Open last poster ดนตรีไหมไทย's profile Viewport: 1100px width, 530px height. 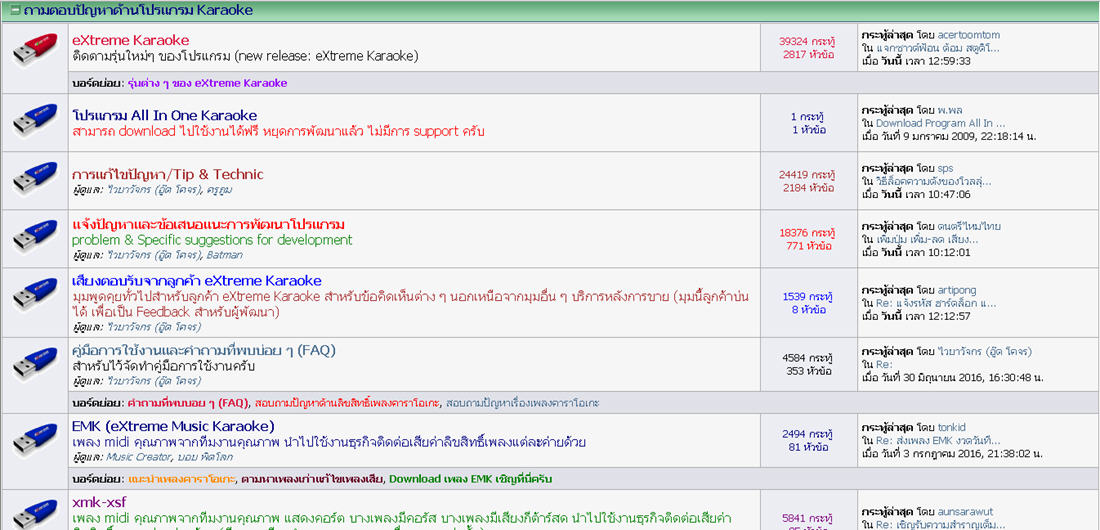[969, 226]
